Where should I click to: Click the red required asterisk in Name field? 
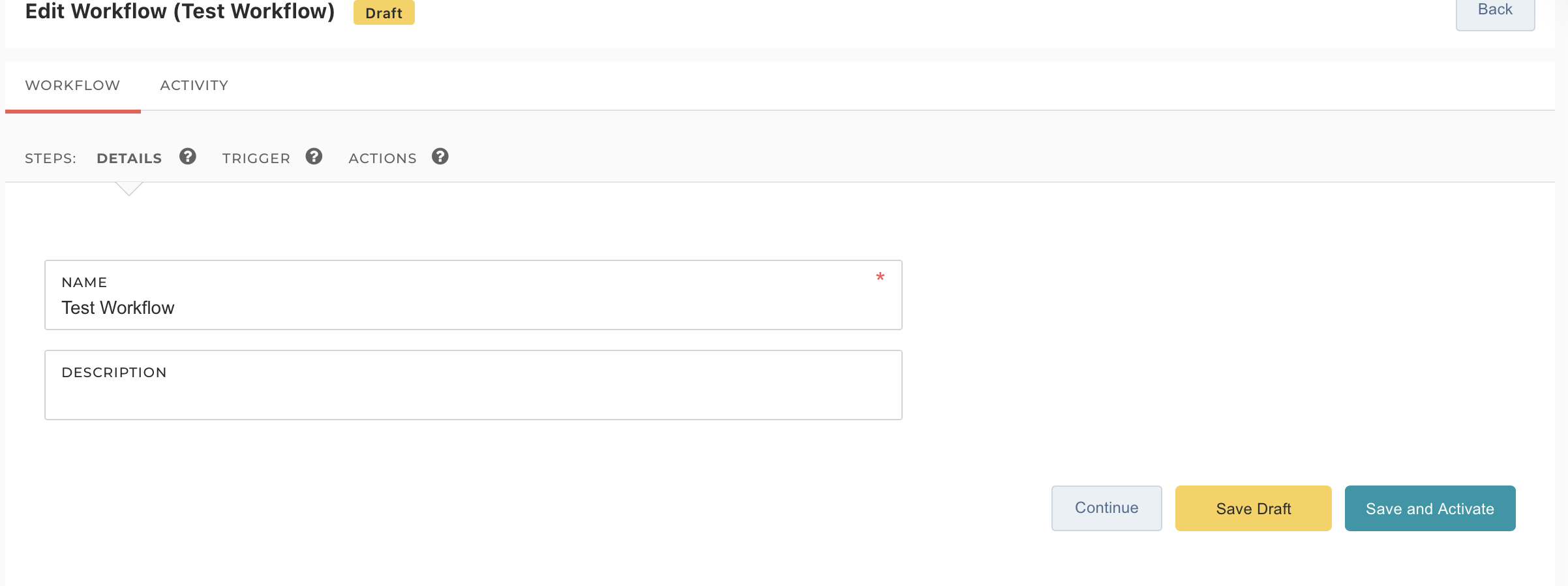[880, 277]
